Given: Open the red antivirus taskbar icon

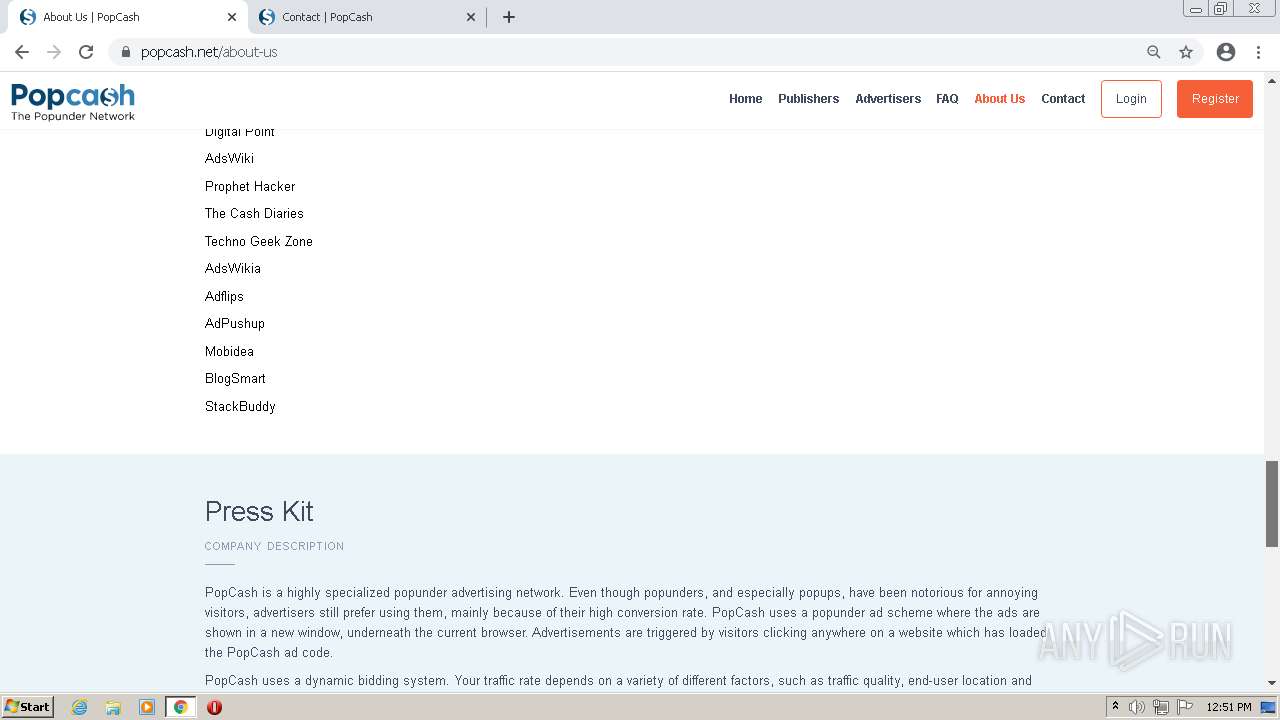Looking at the screenshot, I should [x=214, y=707].
